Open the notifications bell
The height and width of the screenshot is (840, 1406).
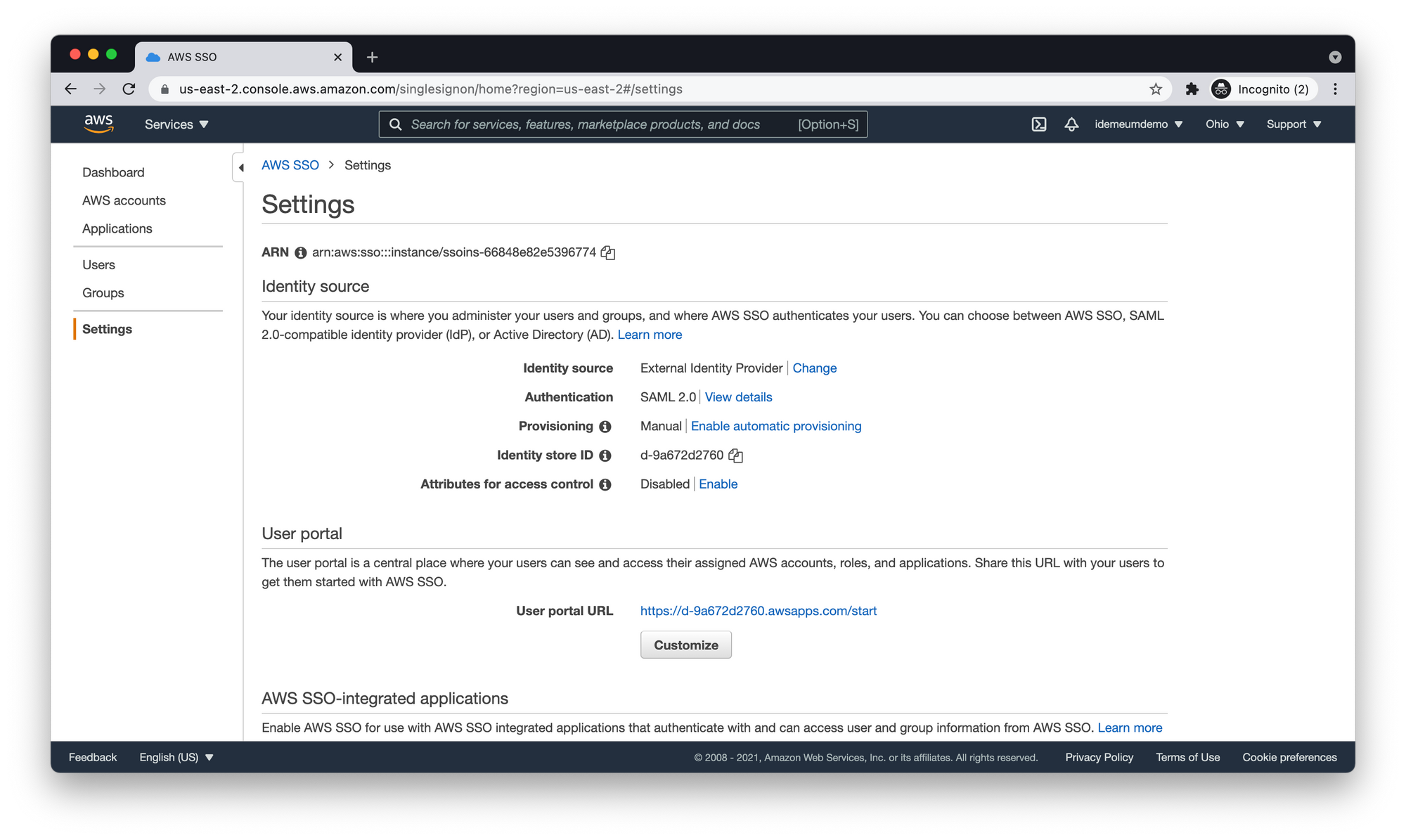(1071, 124)
